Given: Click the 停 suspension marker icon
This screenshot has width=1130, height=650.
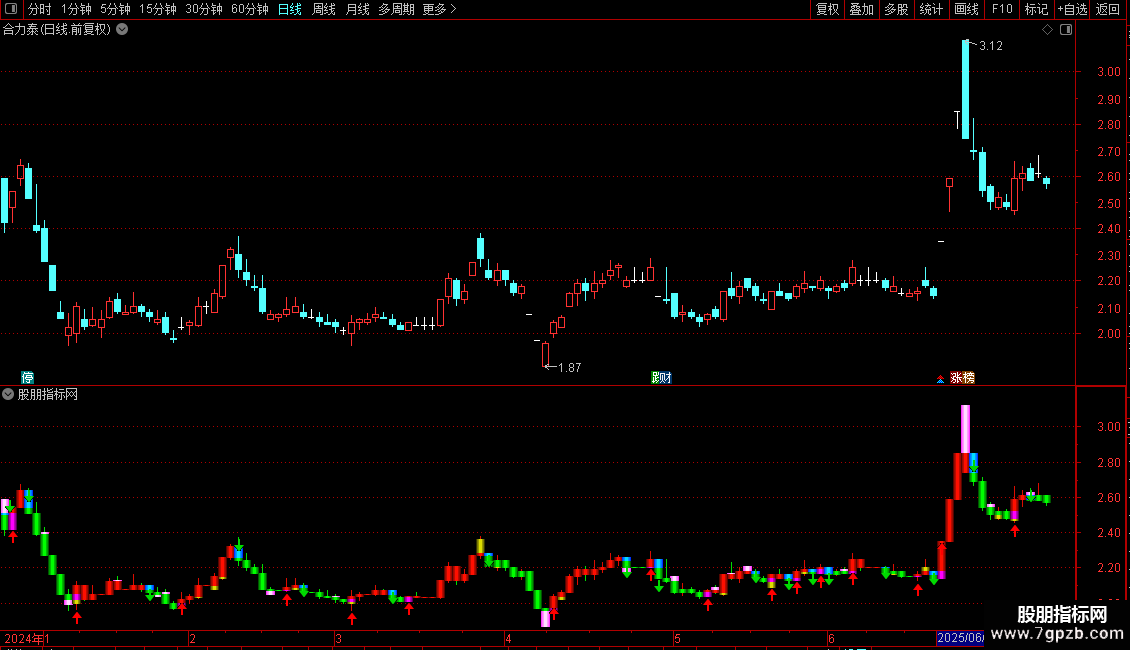Looking at the screenshot, I should point(27,378).
